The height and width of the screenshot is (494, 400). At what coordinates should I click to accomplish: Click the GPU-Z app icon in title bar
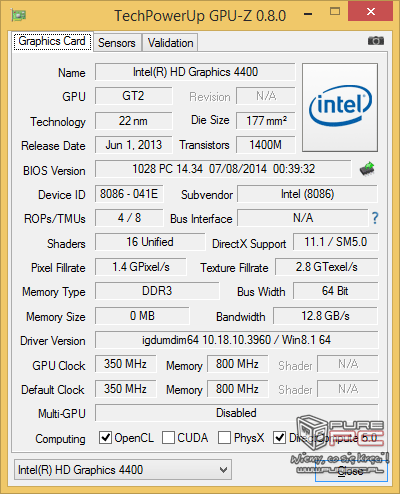pyautogui.click(x=19, y=15)
